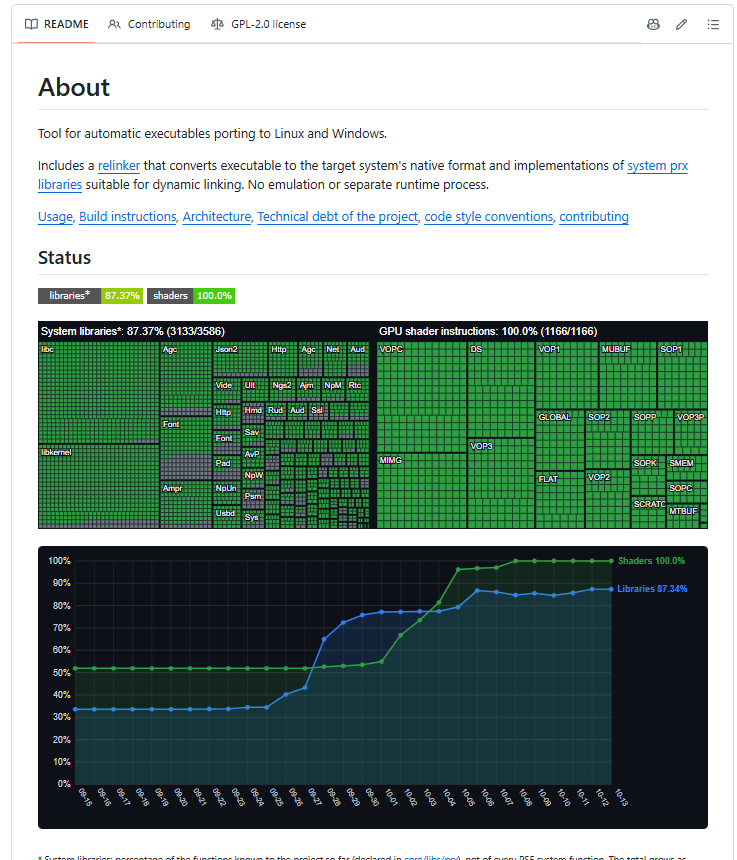This screenshot has width=737, height=860.
Task: Open the system prx libraries link
Action: tap(657, 166)
